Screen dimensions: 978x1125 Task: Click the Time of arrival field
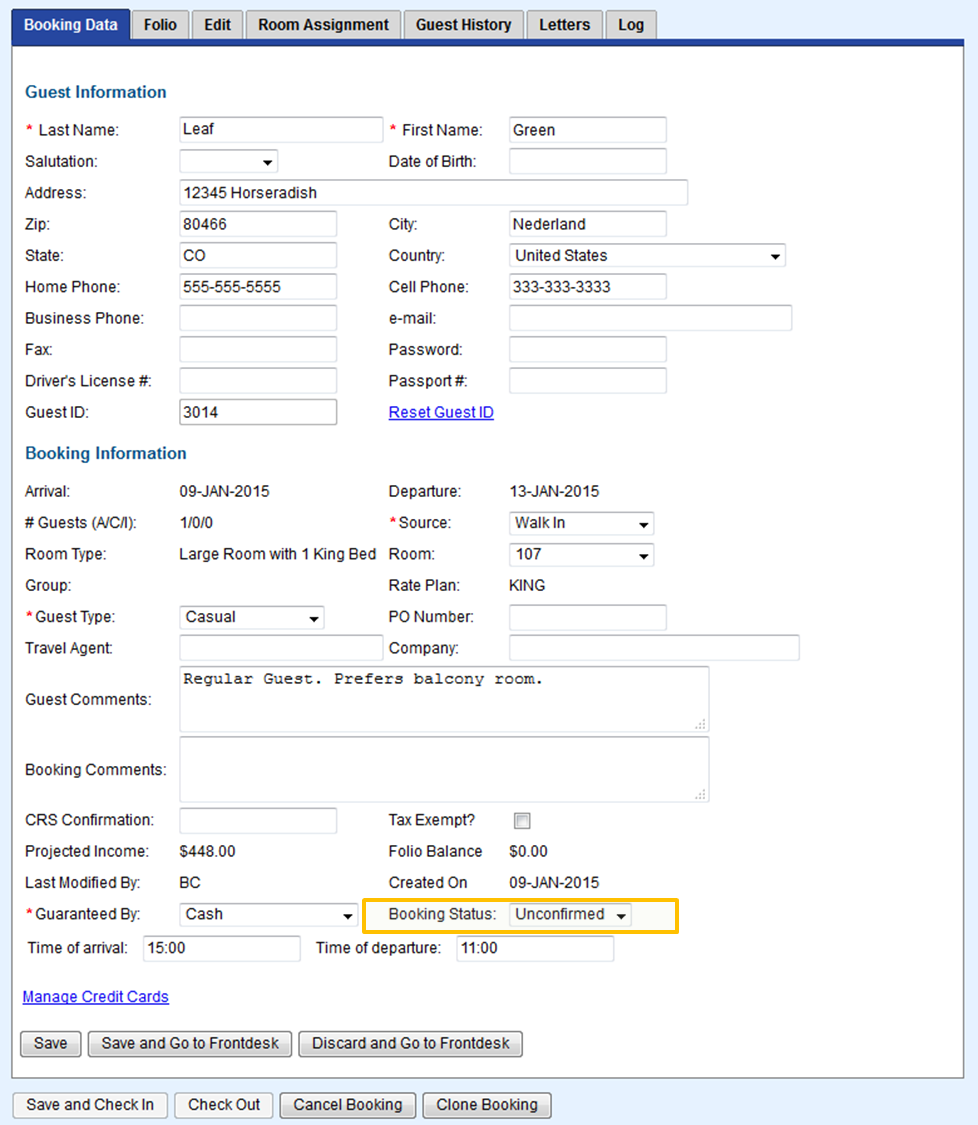(221, 949)
